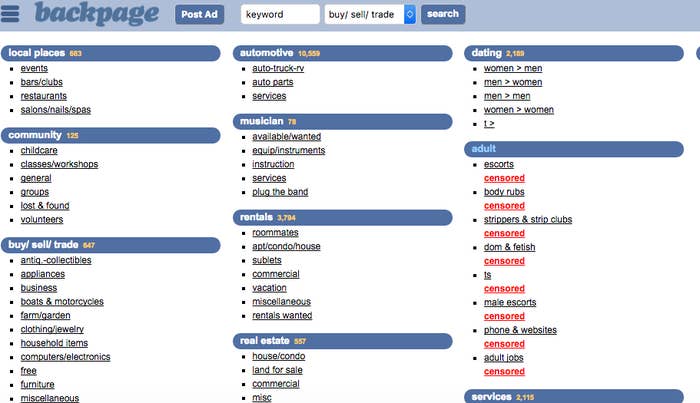
Task: Open the apt/condo/house link
Action: click(x=286, y=246)
